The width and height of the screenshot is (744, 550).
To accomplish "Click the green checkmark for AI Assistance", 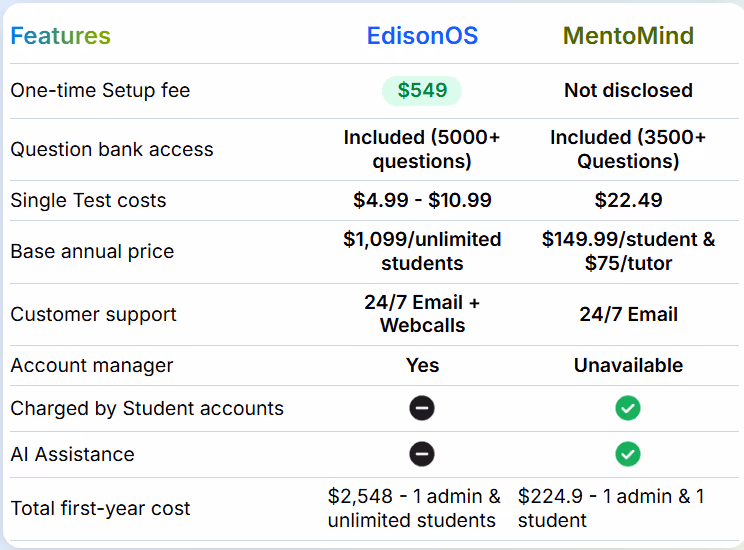I will (x=628, y=454).
